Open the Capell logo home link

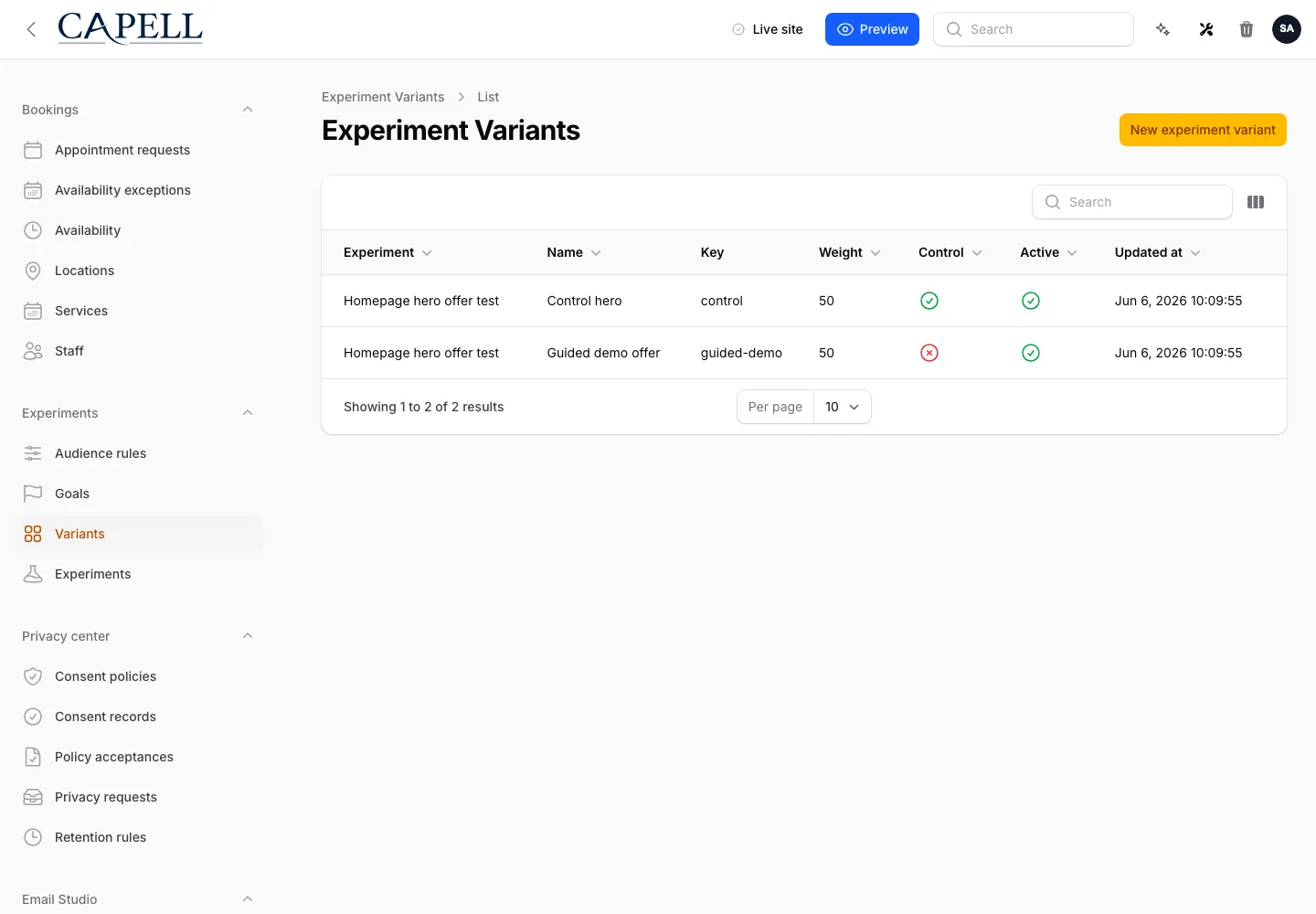(x=130, y=28)
